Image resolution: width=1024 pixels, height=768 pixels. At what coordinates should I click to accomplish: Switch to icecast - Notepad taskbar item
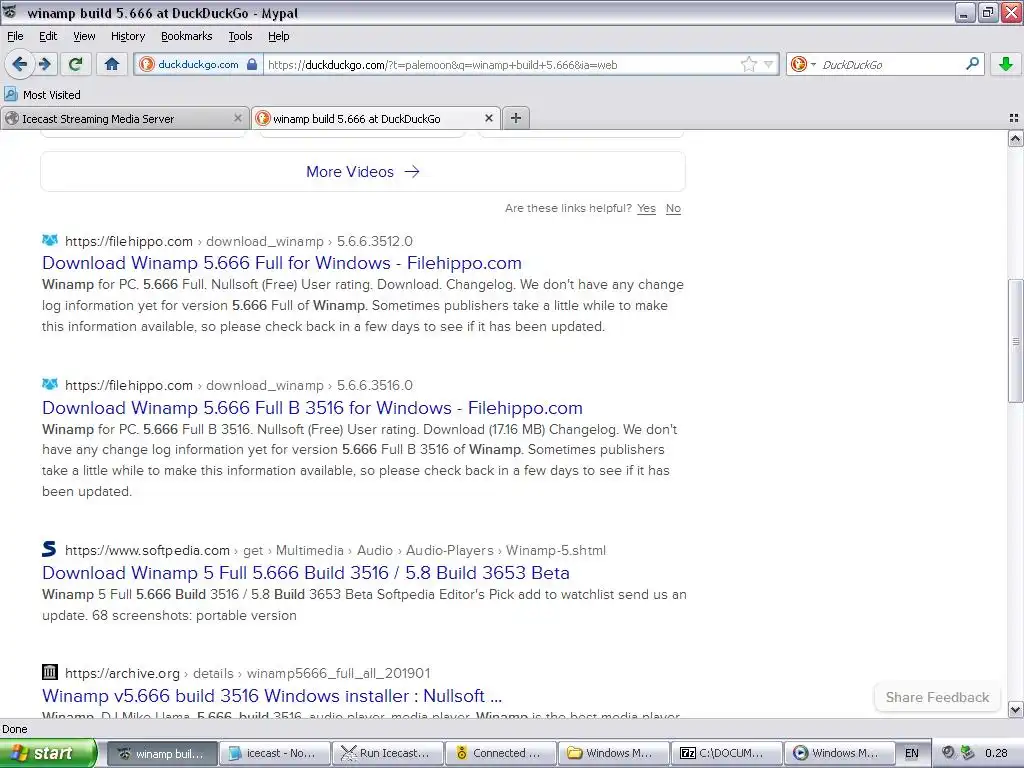point(274,753)
